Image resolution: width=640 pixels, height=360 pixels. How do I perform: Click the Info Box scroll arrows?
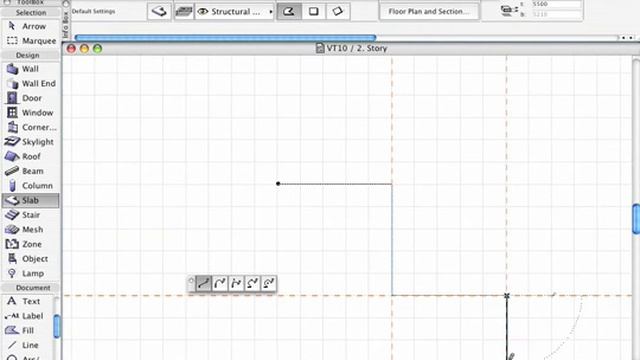pos(627,38)
